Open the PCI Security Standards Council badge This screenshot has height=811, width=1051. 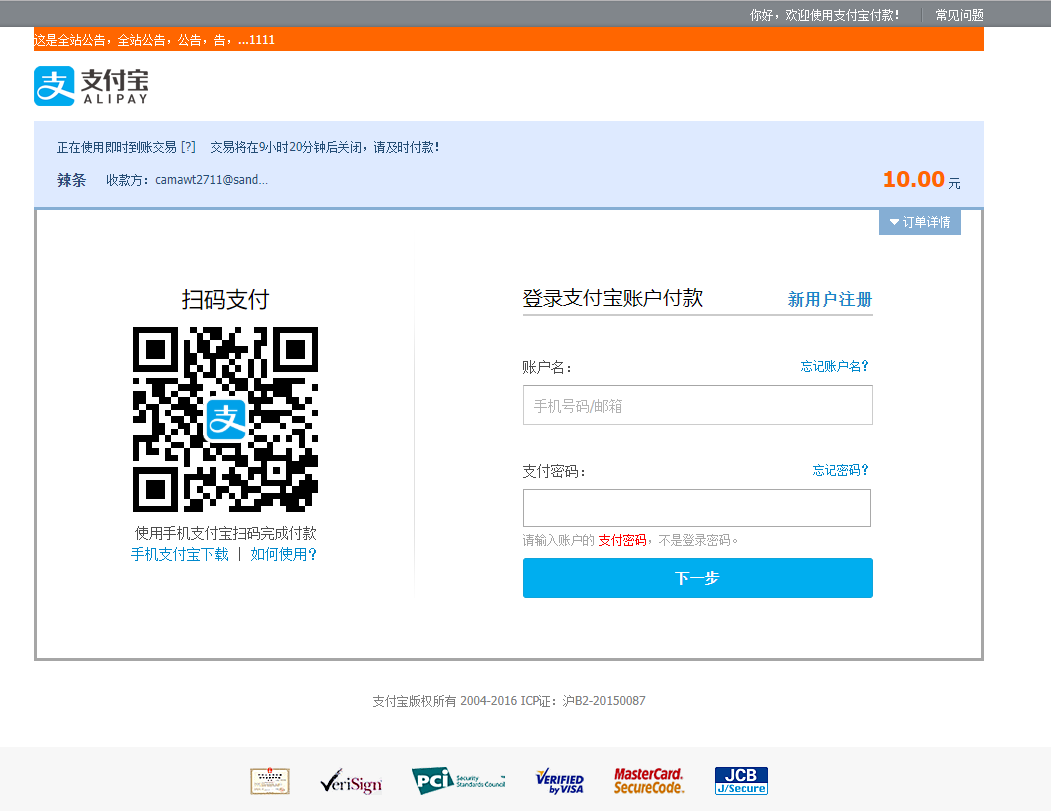[x=458, y=782]
